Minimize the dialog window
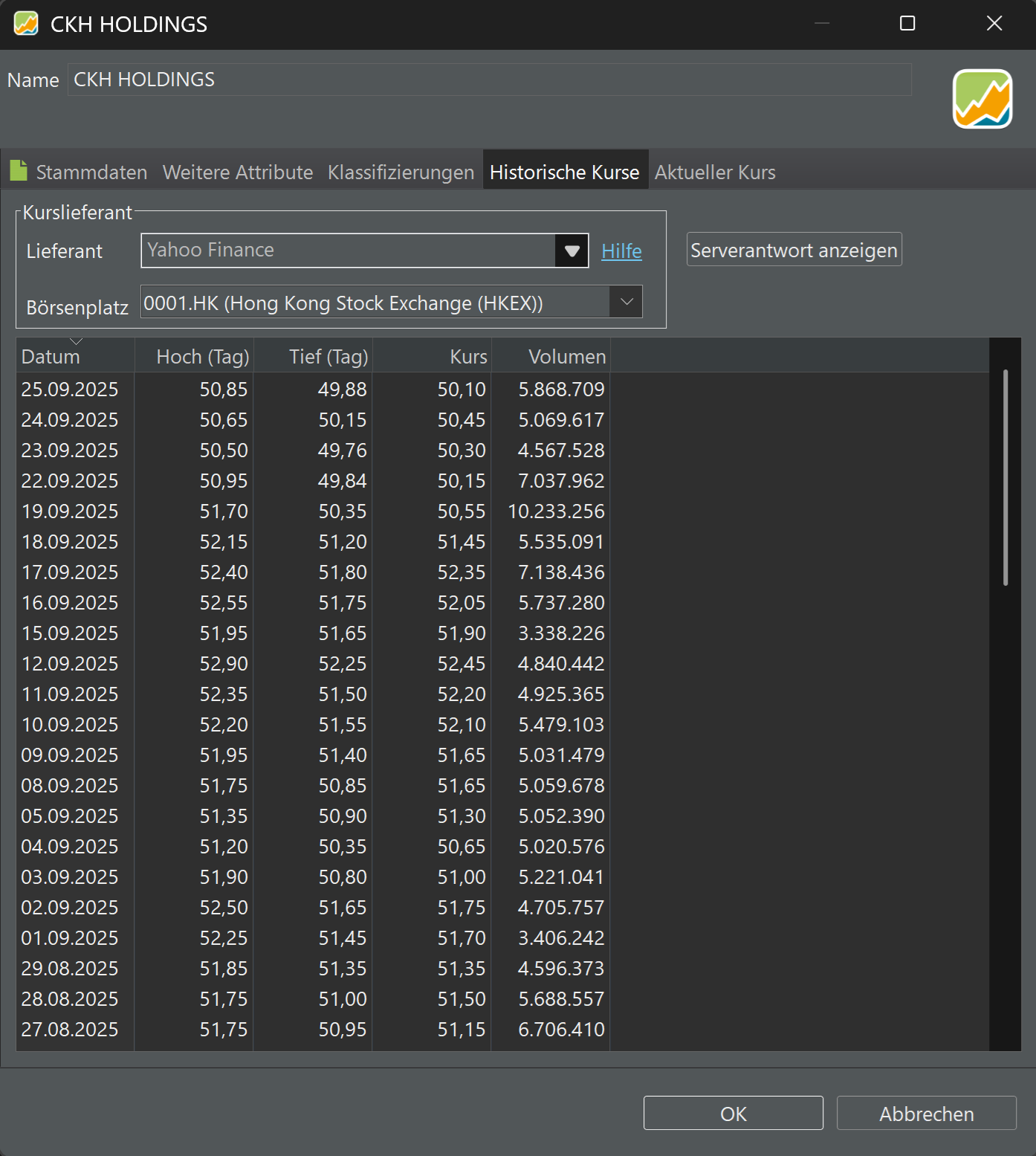 [821, 24]
